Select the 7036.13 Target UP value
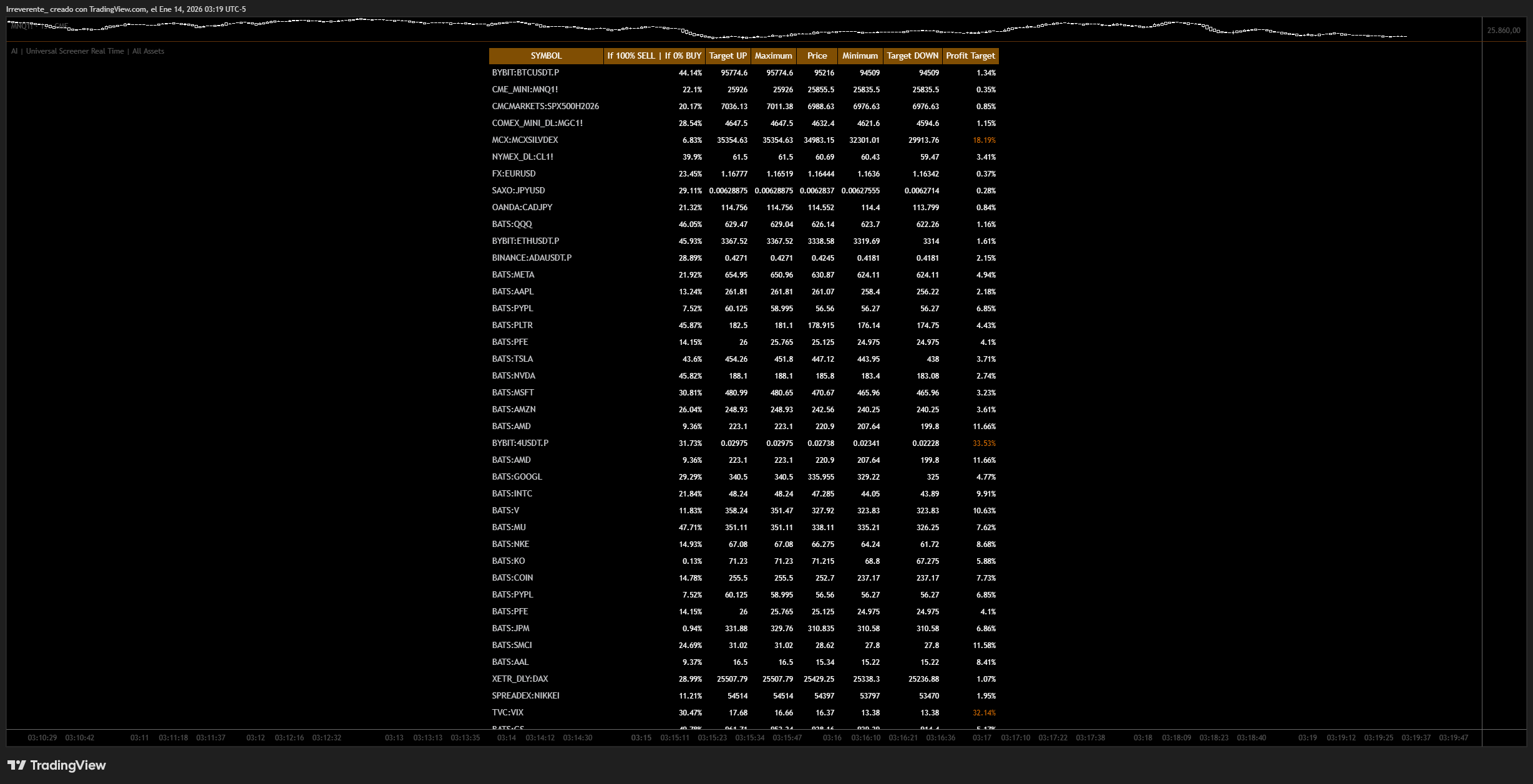Image resolution: width=1533 pixels, height=784 pixels. (x=734, y=107)
